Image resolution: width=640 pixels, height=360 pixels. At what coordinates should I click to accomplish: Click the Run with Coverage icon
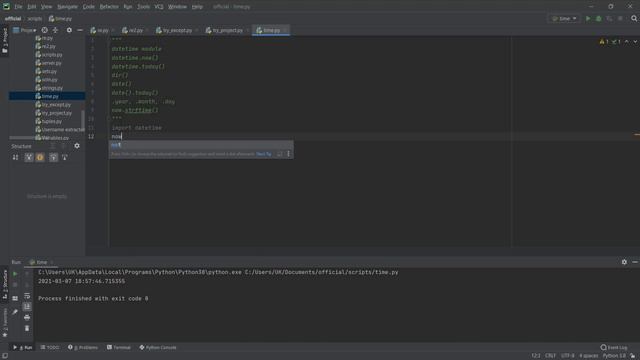pyautogui.click(x=609, y=18)
